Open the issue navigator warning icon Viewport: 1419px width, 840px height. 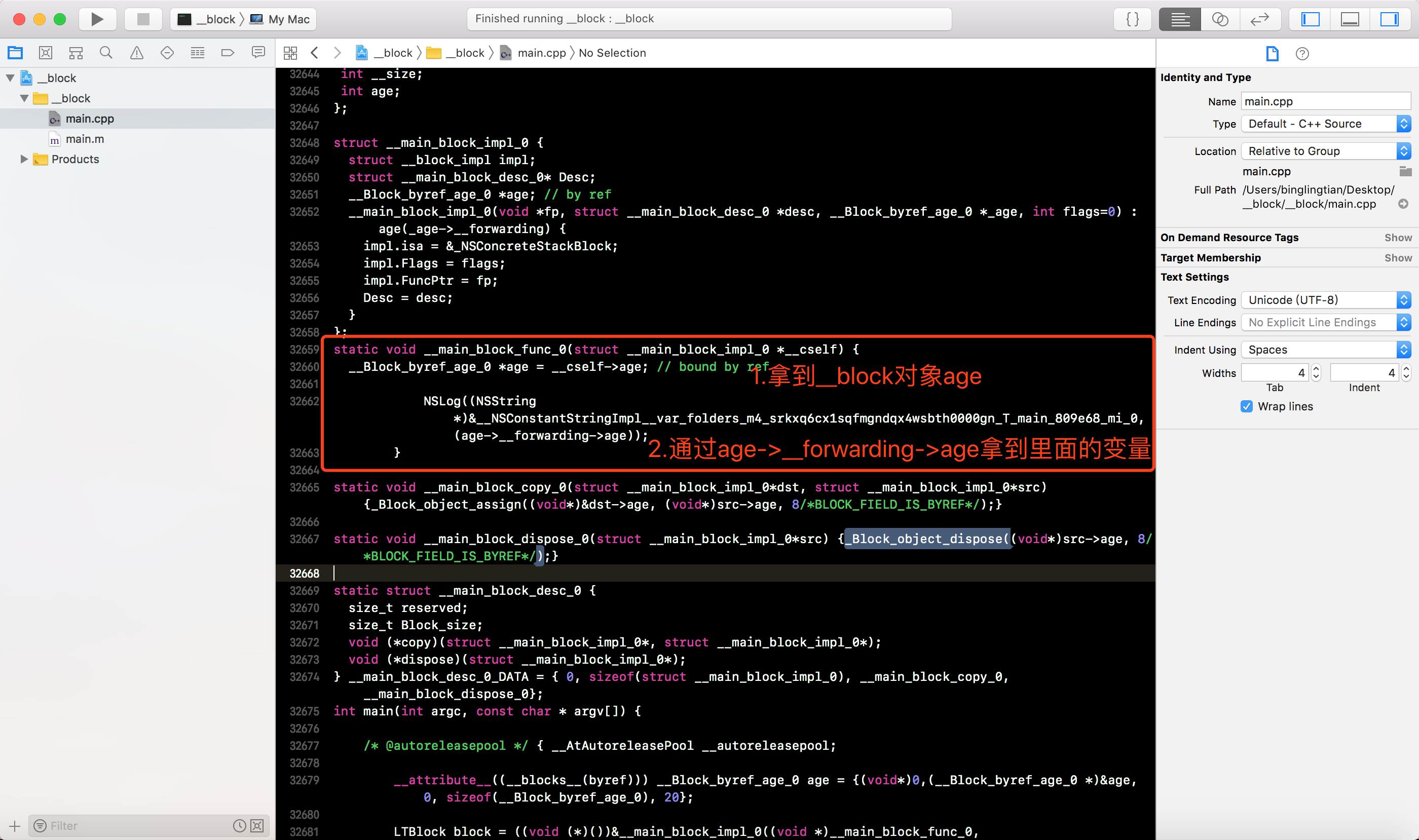coord(136,53)
